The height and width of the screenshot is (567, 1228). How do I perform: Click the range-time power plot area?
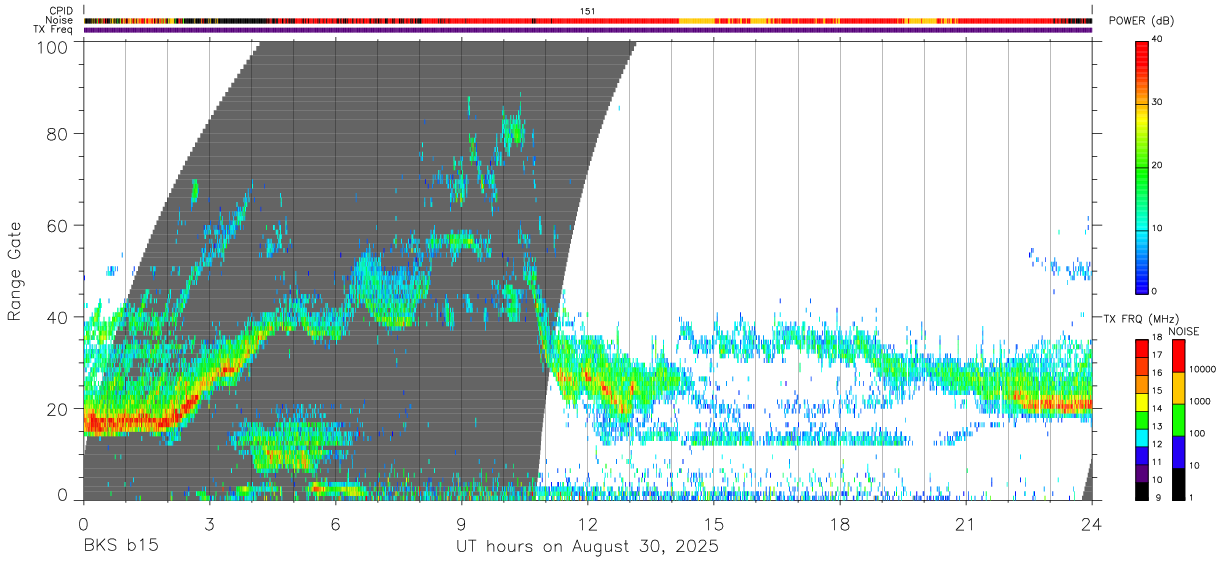pyautogui.click(x=588, y=271)
